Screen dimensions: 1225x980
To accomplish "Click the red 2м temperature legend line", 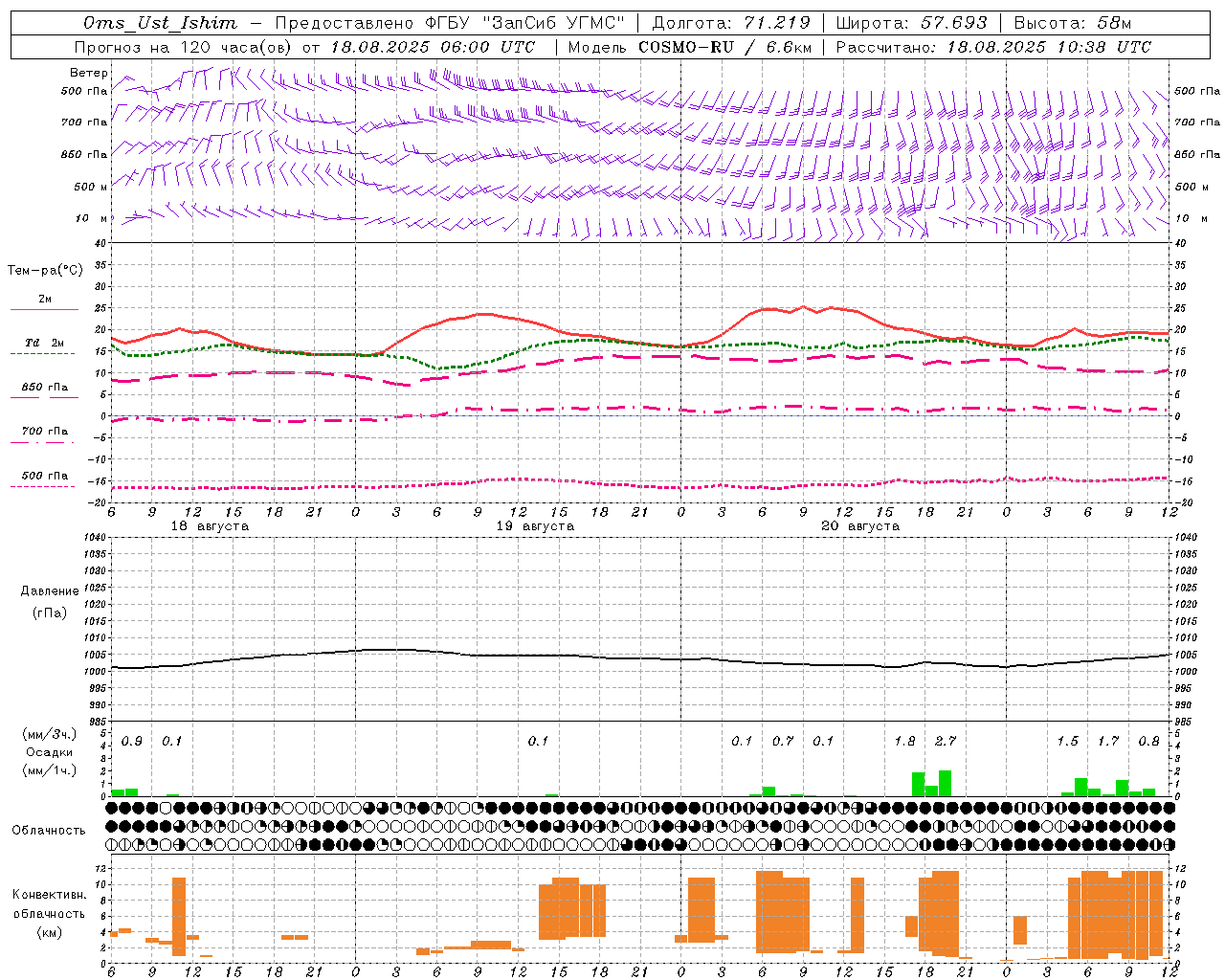I will (44, 310).
